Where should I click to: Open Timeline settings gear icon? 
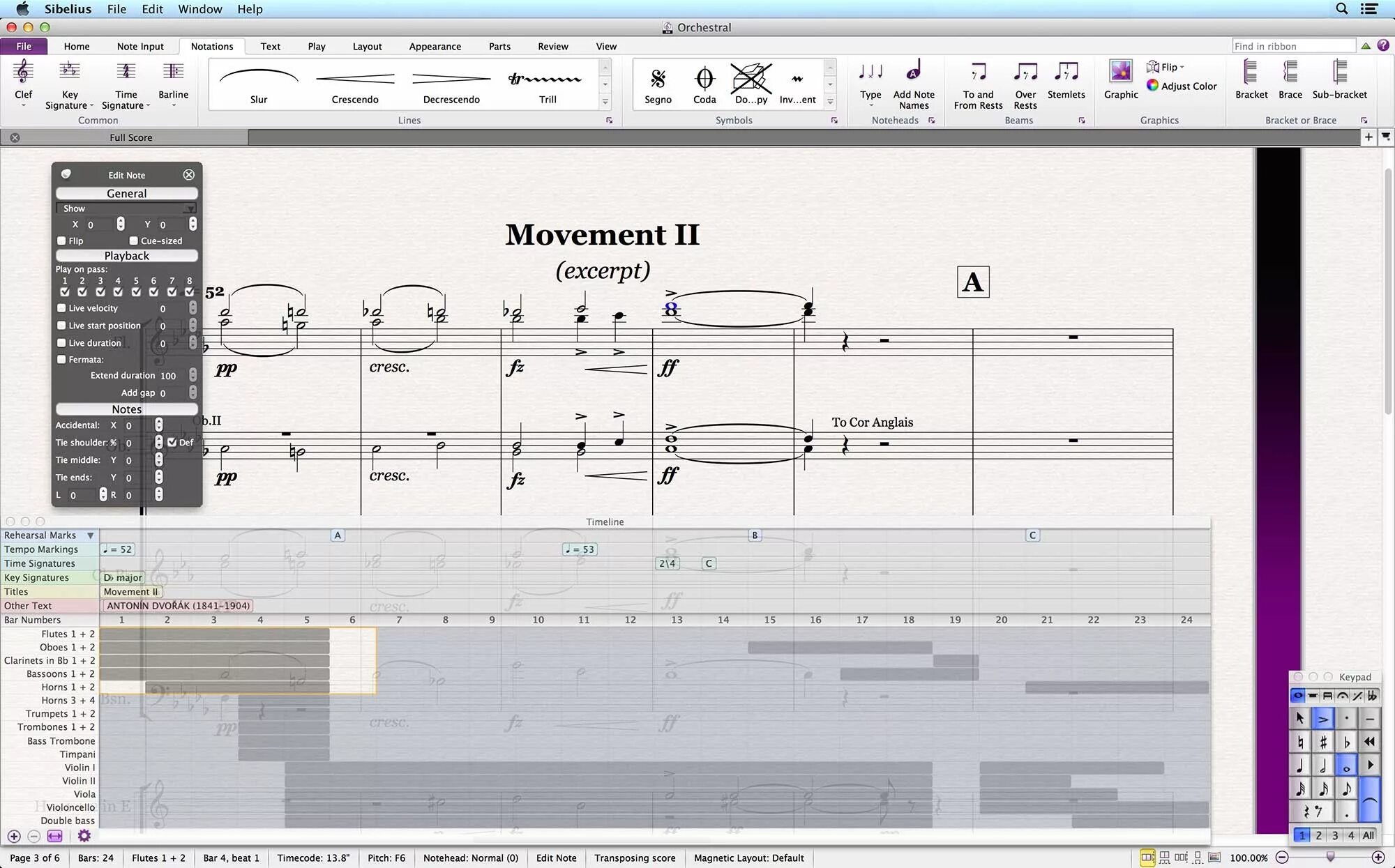pos(84,835)
